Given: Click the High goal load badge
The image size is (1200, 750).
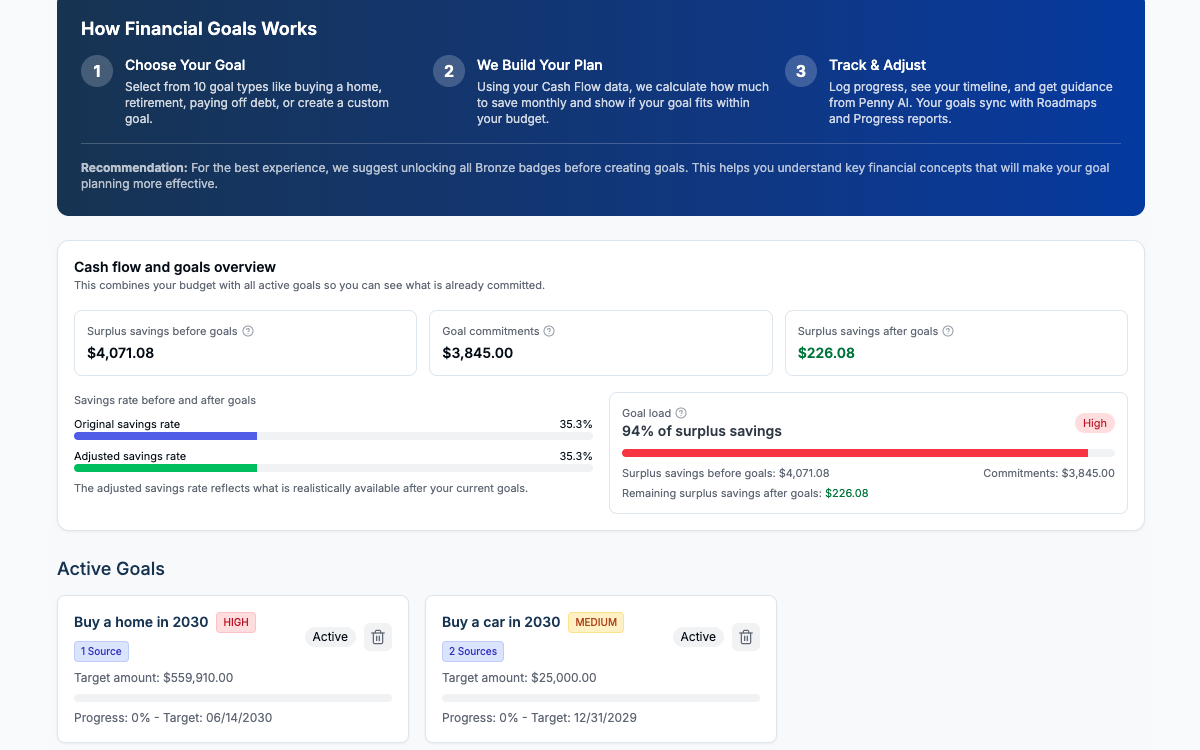Looking at the screenshot, I should tap(1095, 423).
